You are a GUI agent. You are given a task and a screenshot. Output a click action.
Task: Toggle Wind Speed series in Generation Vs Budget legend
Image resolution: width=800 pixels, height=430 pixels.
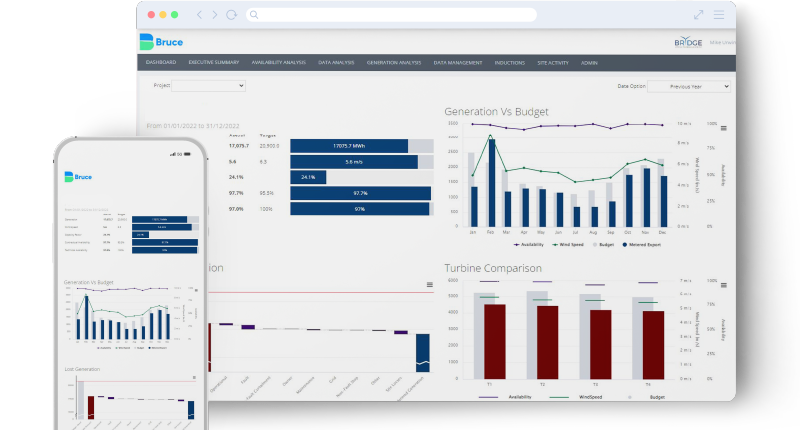pos(568,245)
